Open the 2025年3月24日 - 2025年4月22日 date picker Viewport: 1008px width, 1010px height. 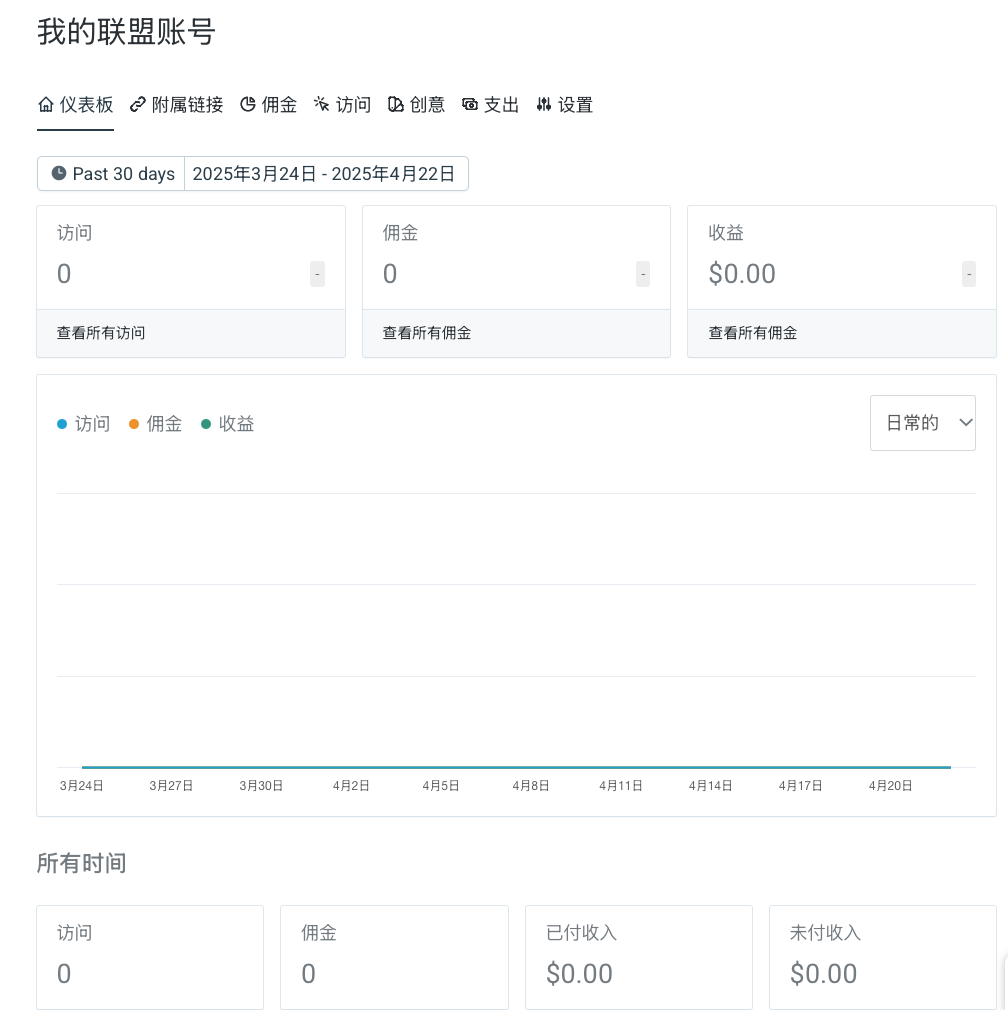[x=327, y=174]
